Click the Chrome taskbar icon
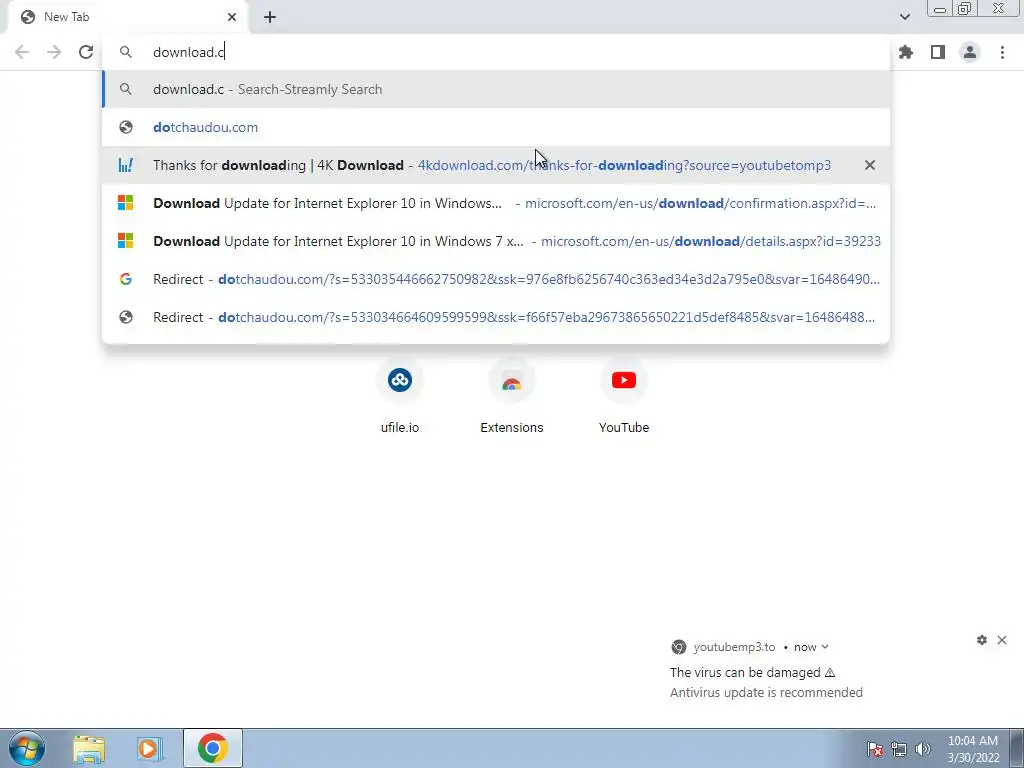 tap(212, 748)
